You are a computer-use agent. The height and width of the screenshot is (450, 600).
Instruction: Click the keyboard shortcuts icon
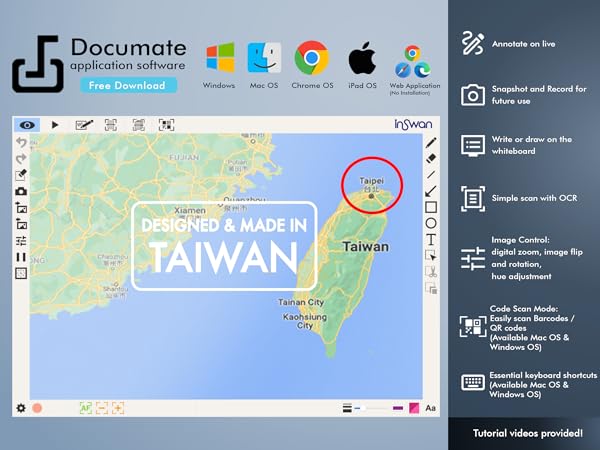(473, 382)
